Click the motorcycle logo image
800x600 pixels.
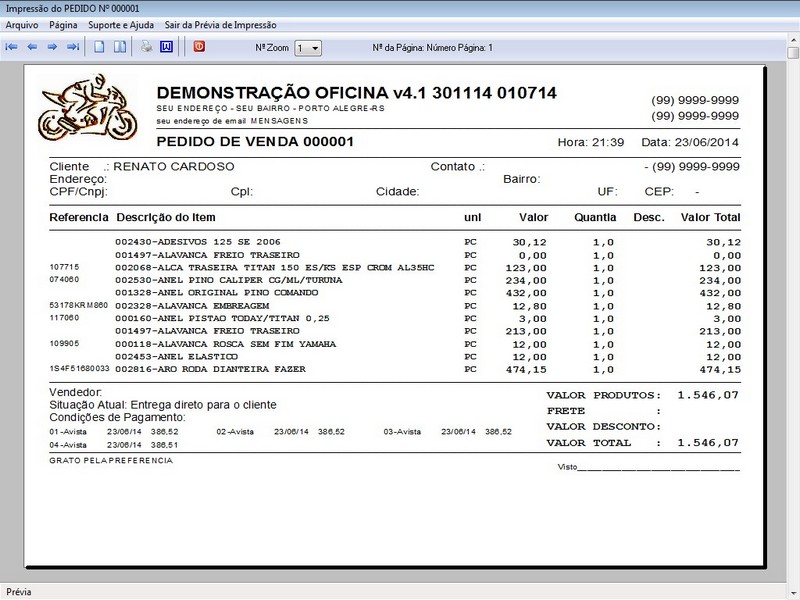pyautogui.click(x=88, y=107)
